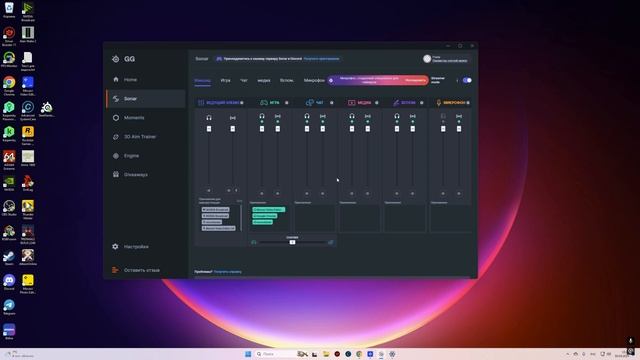Viewport: 640px width, 360px height.
Task: Click stream icon in ЧАТ channel
Action: pos(323,116)
